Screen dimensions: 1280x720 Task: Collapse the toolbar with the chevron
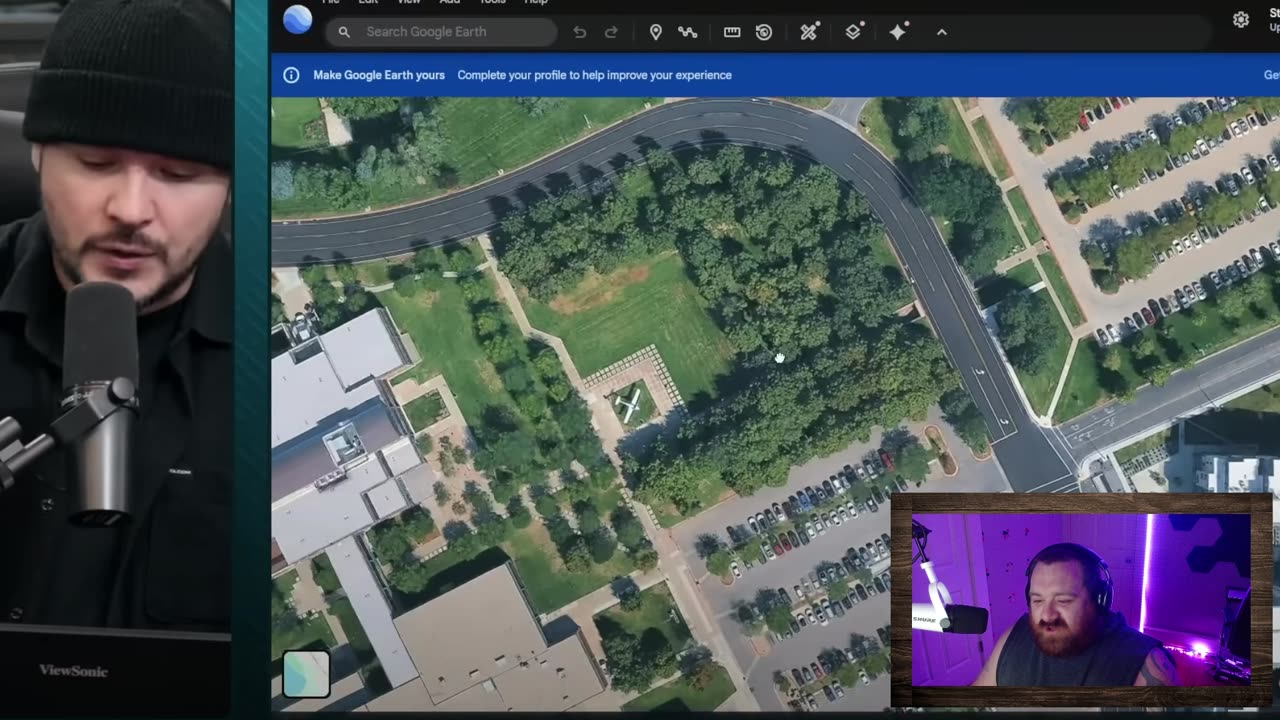[x=941, y=32]
